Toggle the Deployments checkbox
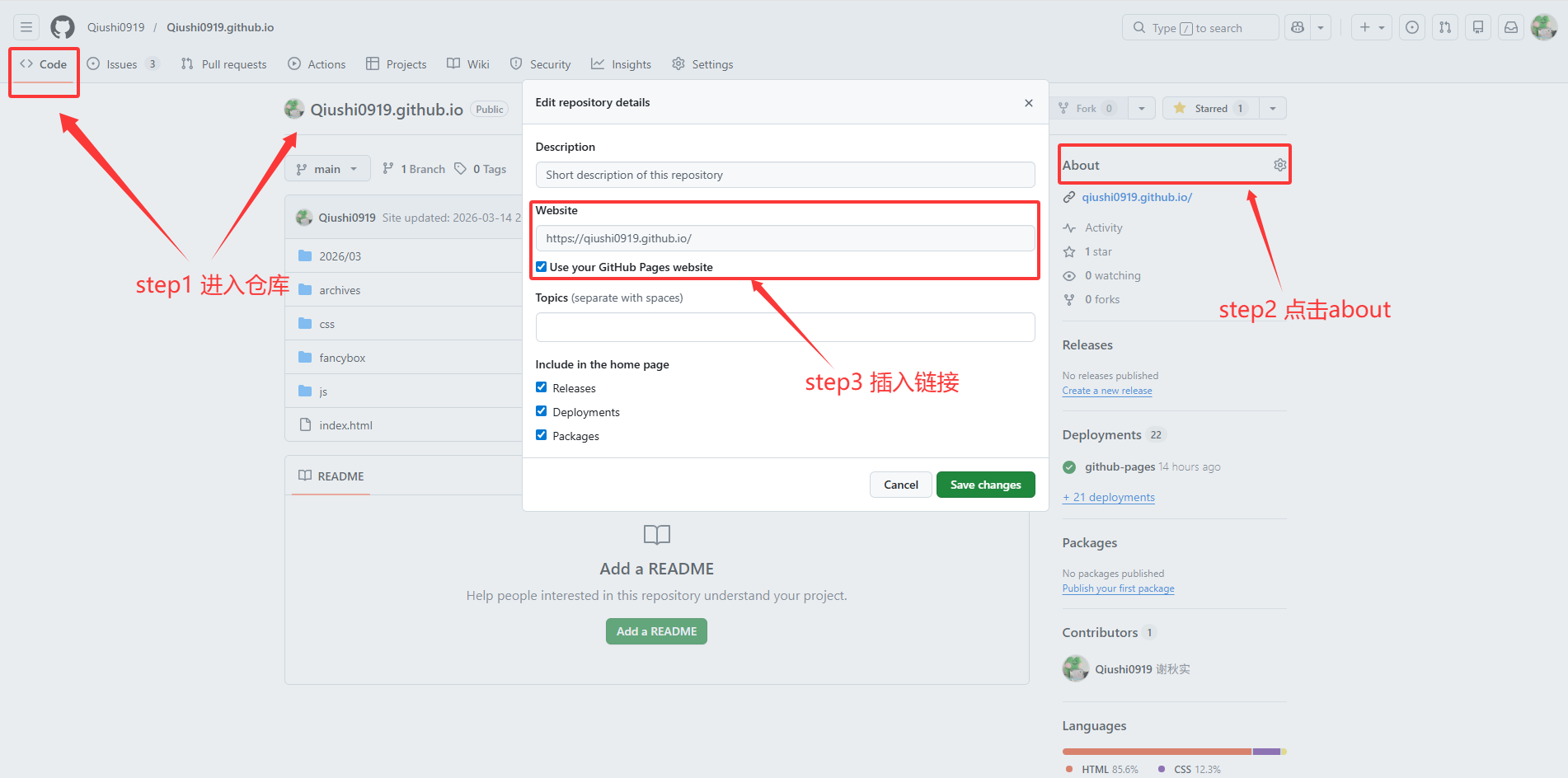 click(x=542, y=411)
